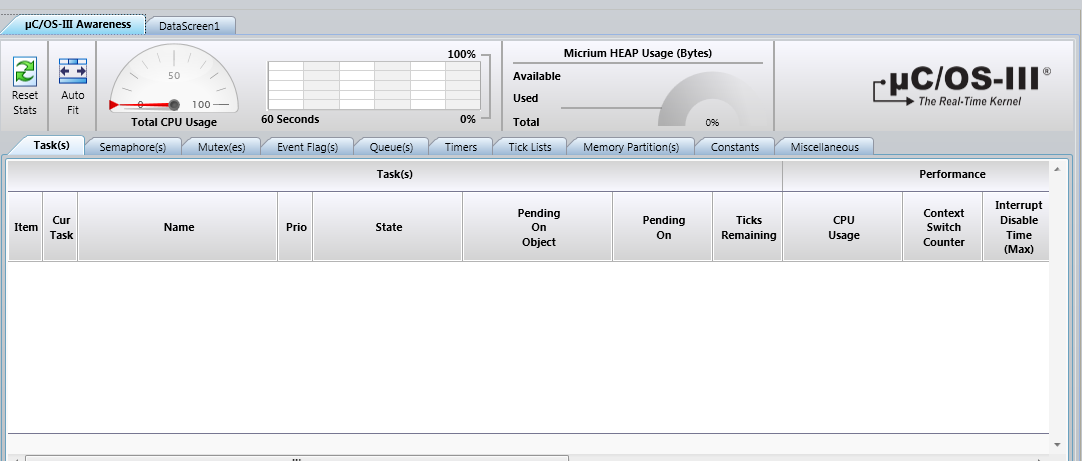Click the Available label in HEAP usage
Viewport: 1082px width, 461px height.
(537, 76)
